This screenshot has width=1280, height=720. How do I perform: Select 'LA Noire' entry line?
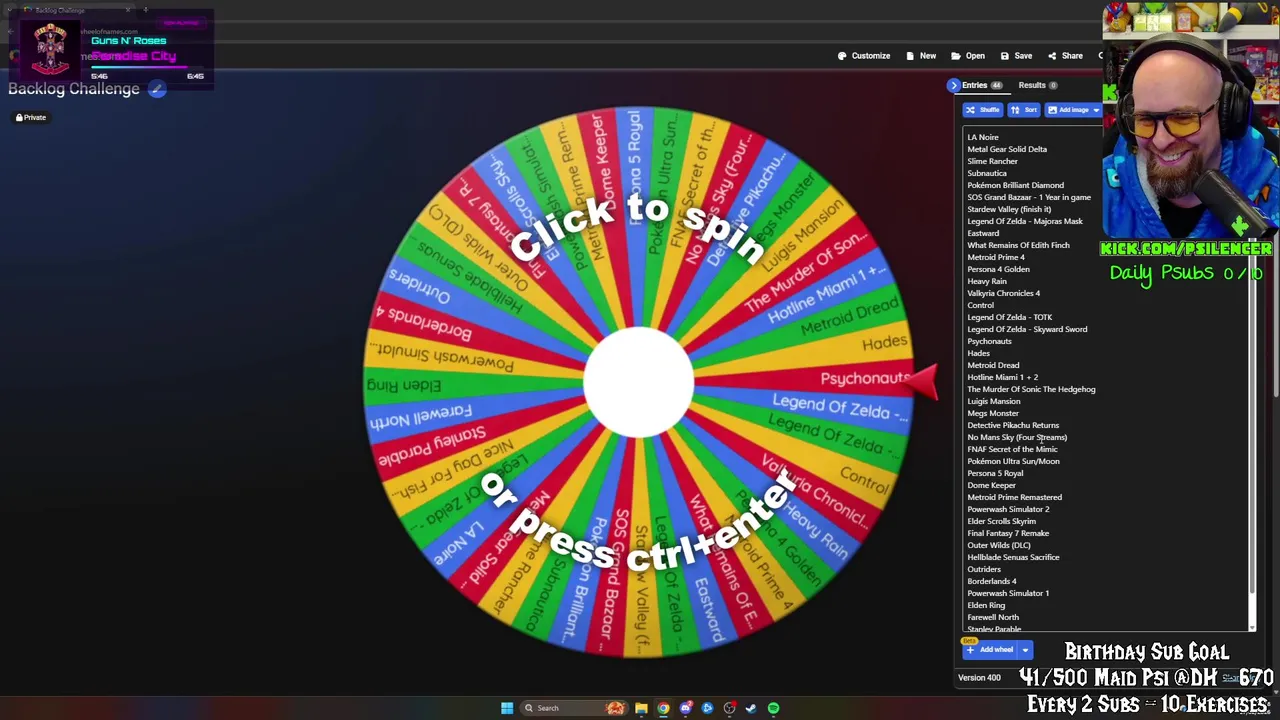pos(983,137)
